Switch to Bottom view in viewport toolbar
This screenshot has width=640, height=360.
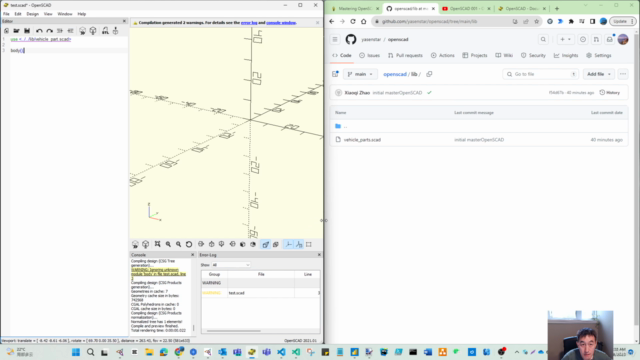222,244
